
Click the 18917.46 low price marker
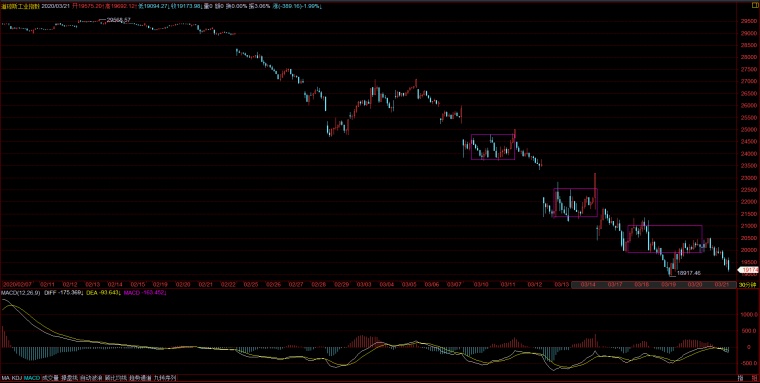click(x=688, y=273)
